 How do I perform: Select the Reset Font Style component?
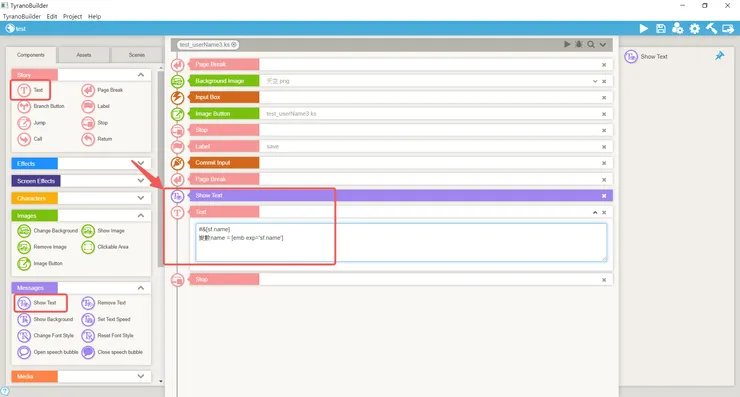tap(108, 336)
